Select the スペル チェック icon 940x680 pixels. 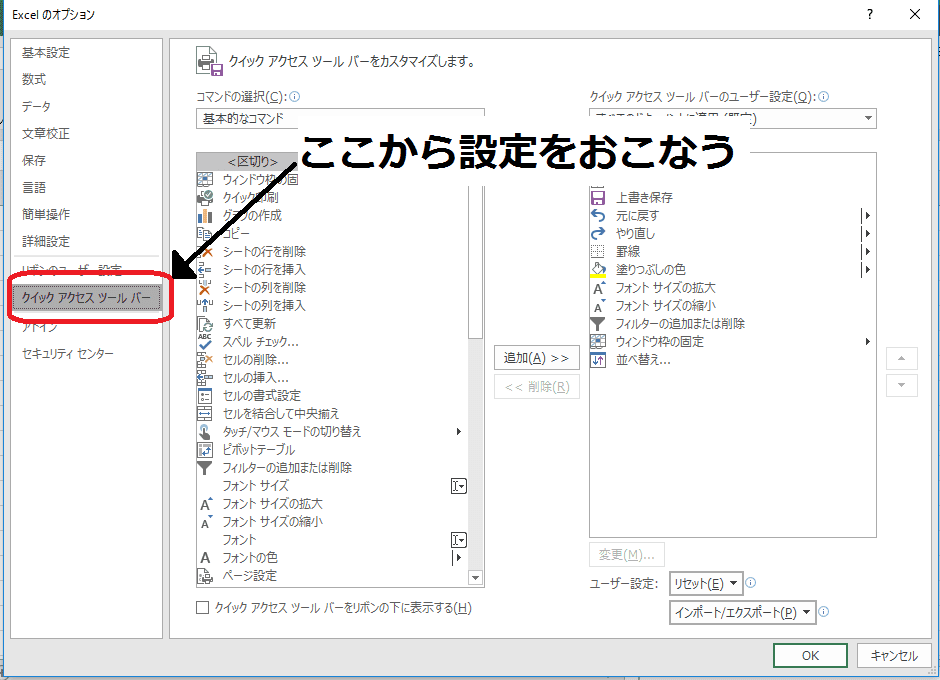pyautogui.click(x=205, y=342)
